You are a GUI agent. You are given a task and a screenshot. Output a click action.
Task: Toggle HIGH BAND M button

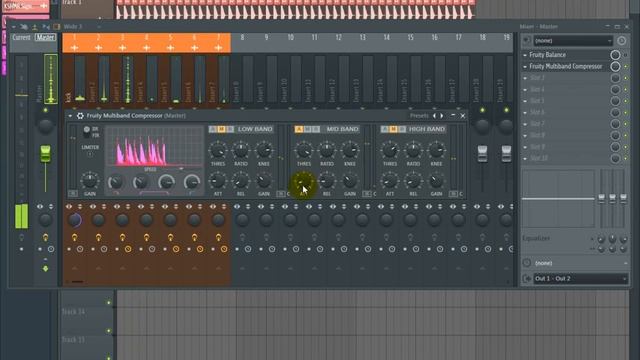[393, 129]
